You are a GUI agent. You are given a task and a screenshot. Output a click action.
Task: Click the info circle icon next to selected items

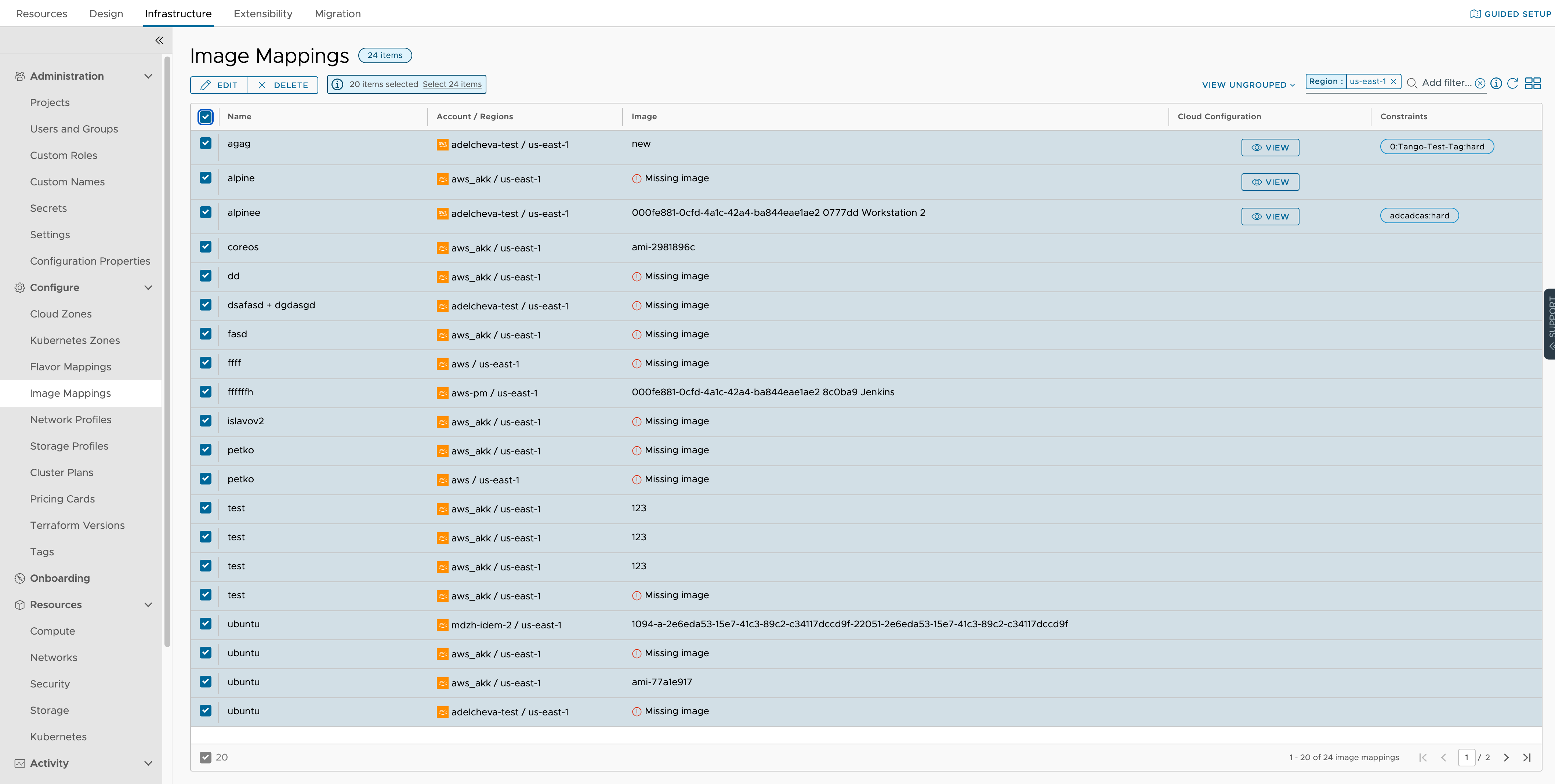tap(338, 84)
